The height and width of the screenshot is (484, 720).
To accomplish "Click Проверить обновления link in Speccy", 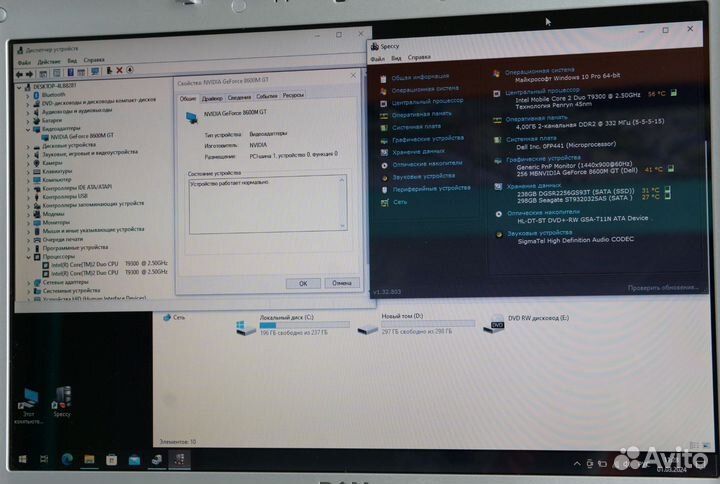I will click(663, 288).
